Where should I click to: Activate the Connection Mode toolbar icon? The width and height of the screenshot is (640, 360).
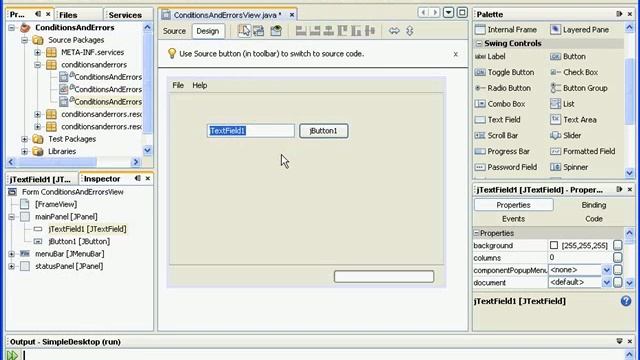click(258, 31)
